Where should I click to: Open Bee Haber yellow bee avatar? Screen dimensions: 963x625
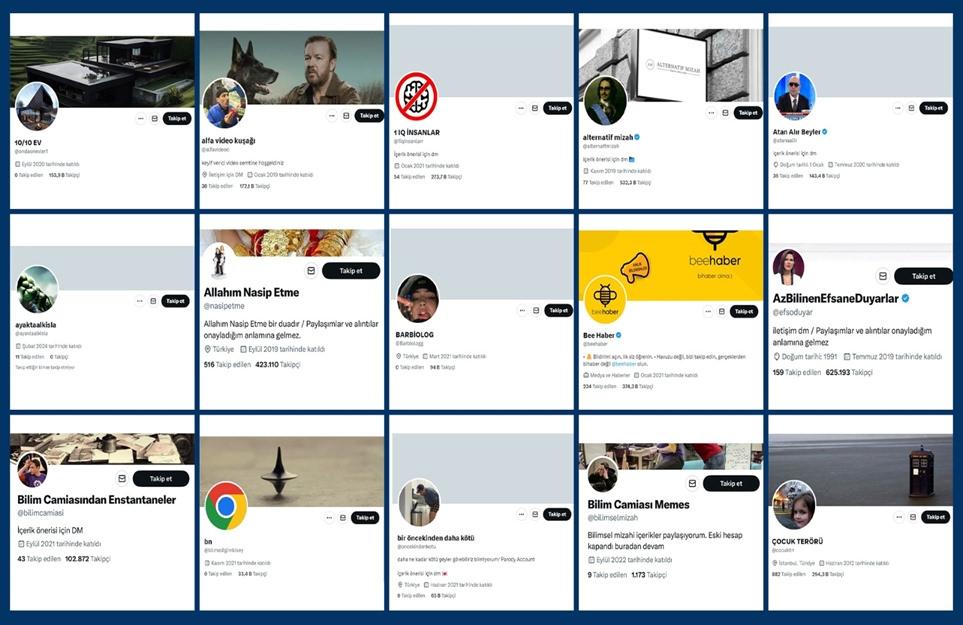tap(605, 299)
